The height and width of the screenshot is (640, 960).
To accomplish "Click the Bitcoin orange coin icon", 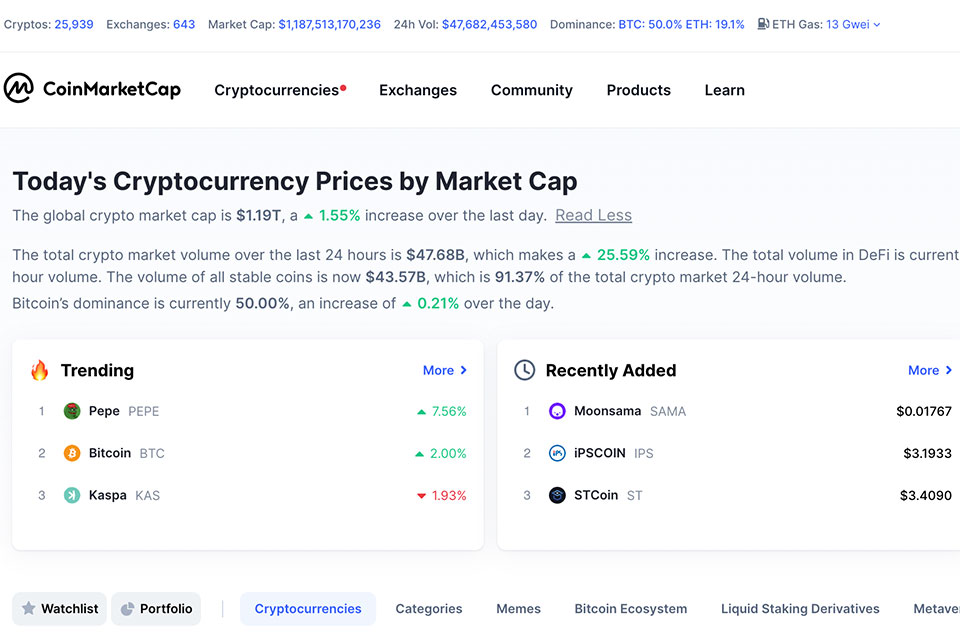I will point(72,453).
